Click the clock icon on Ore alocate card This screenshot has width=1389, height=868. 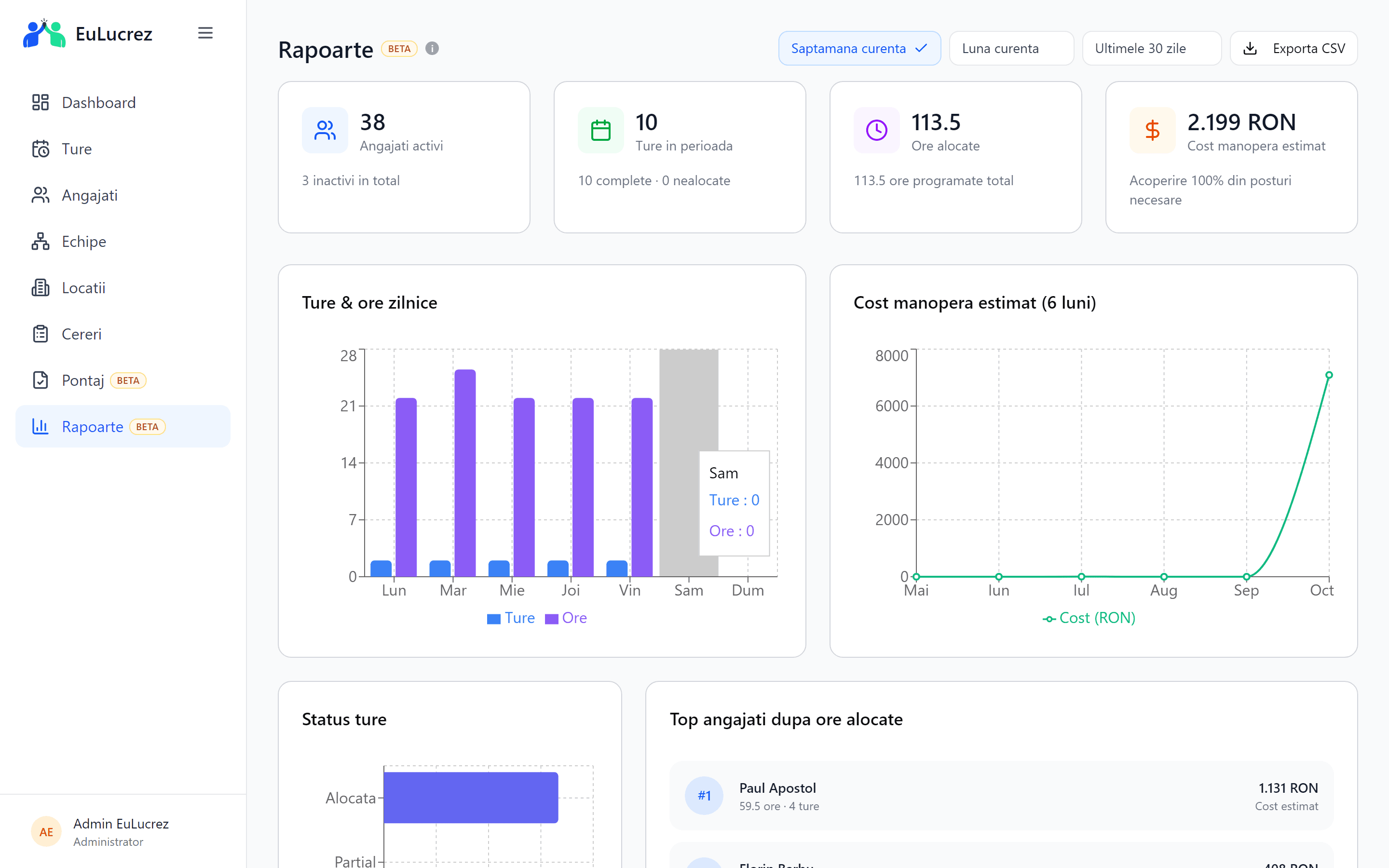(876, 130)
